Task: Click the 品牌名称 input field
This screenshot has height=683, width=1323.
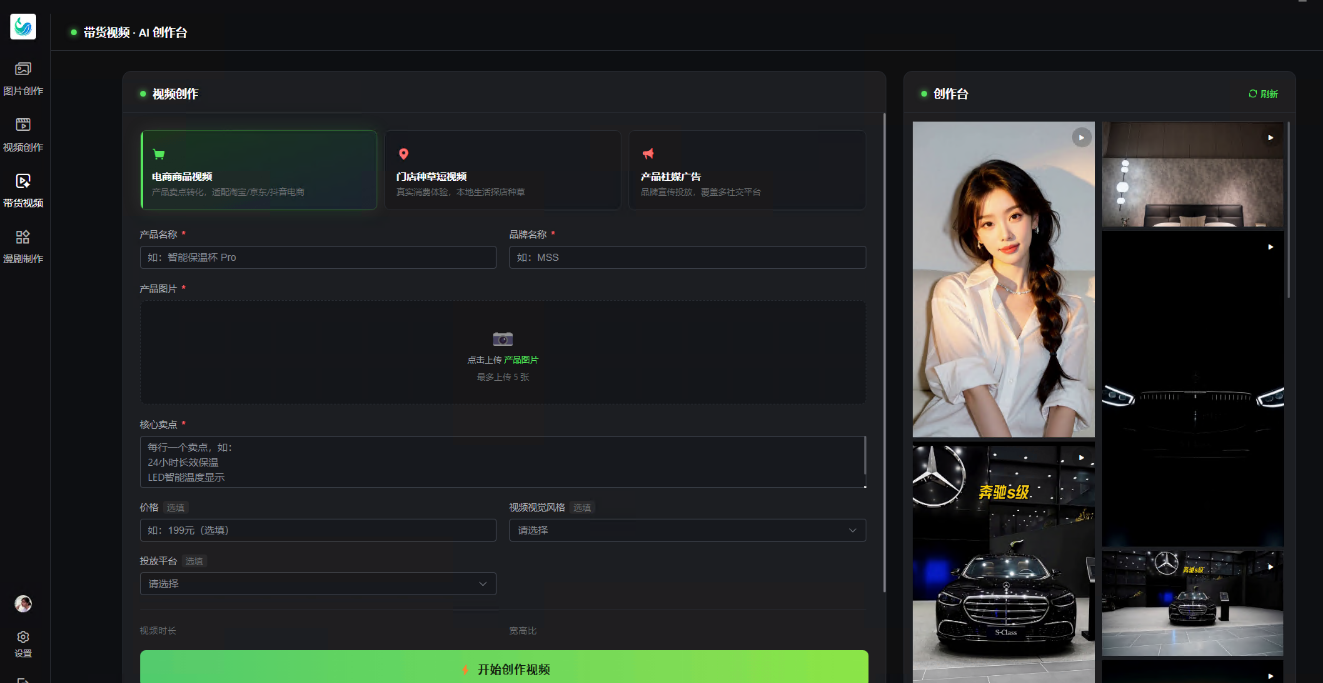Action: 687,257
